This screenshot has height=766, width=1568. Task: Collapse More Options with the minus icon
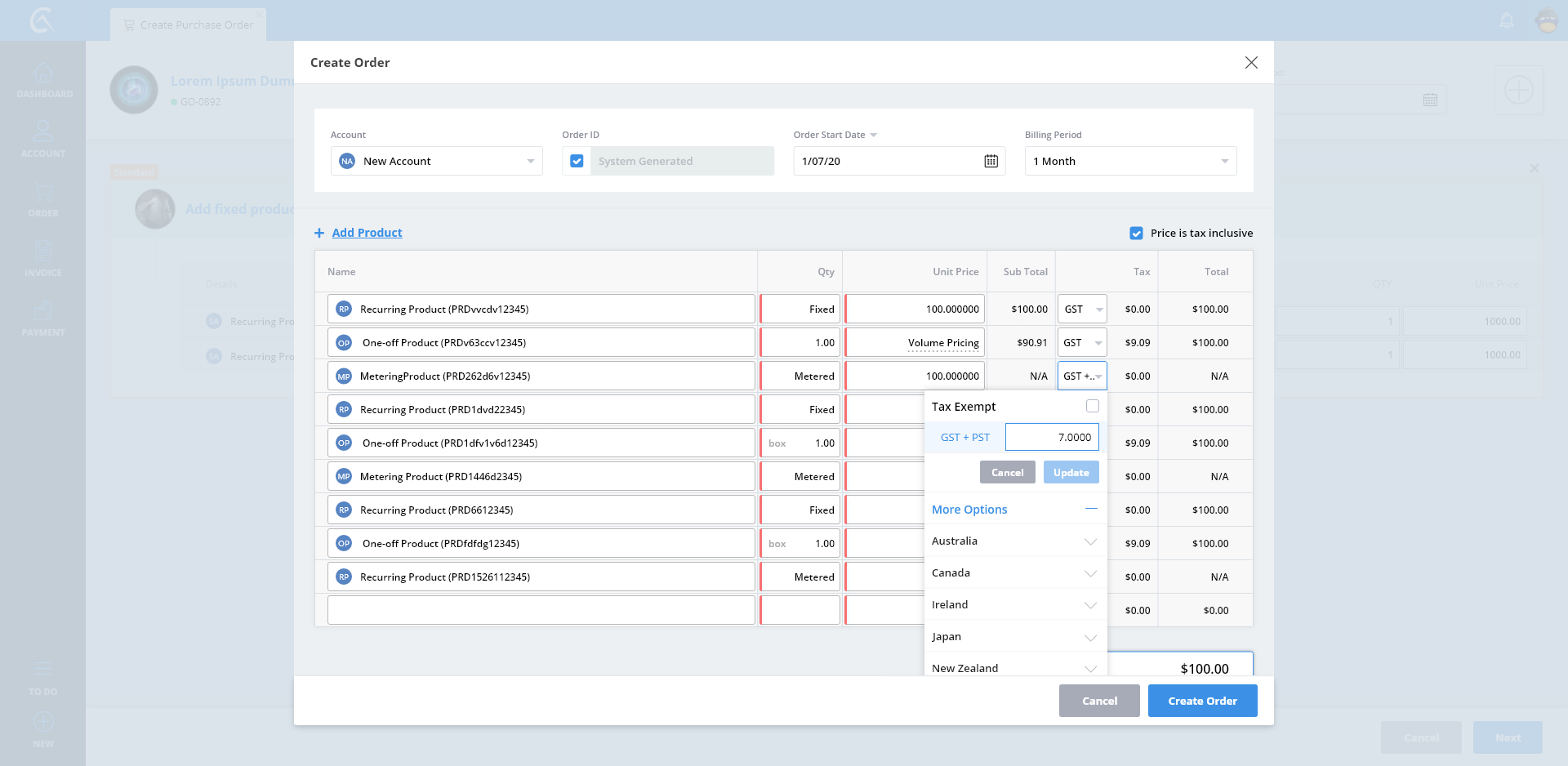[x=1091, y=509]
